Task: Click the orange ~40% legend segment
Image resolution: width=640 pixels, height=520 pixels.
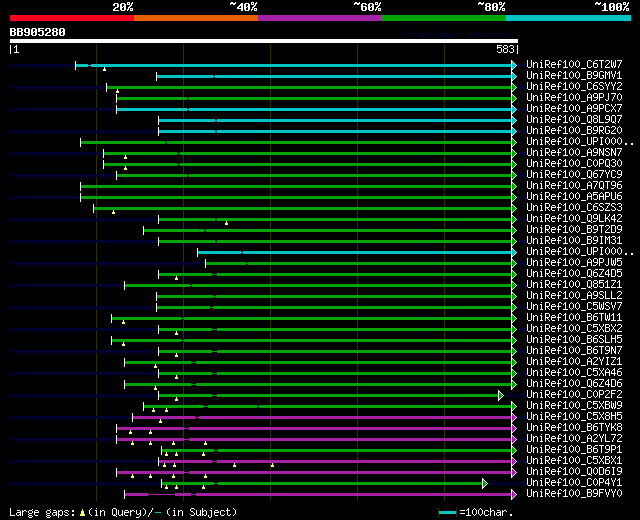Action: [196, 18]
